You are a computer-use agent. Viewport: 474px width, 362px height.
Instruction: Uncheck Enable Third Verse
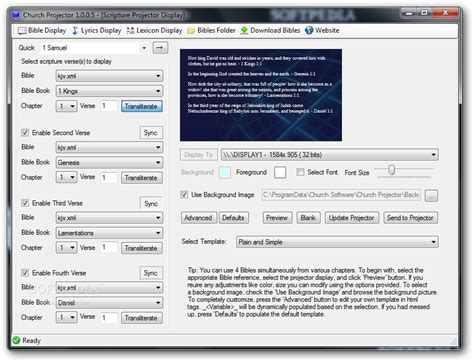pyautogui.click(x=25, y=203)
